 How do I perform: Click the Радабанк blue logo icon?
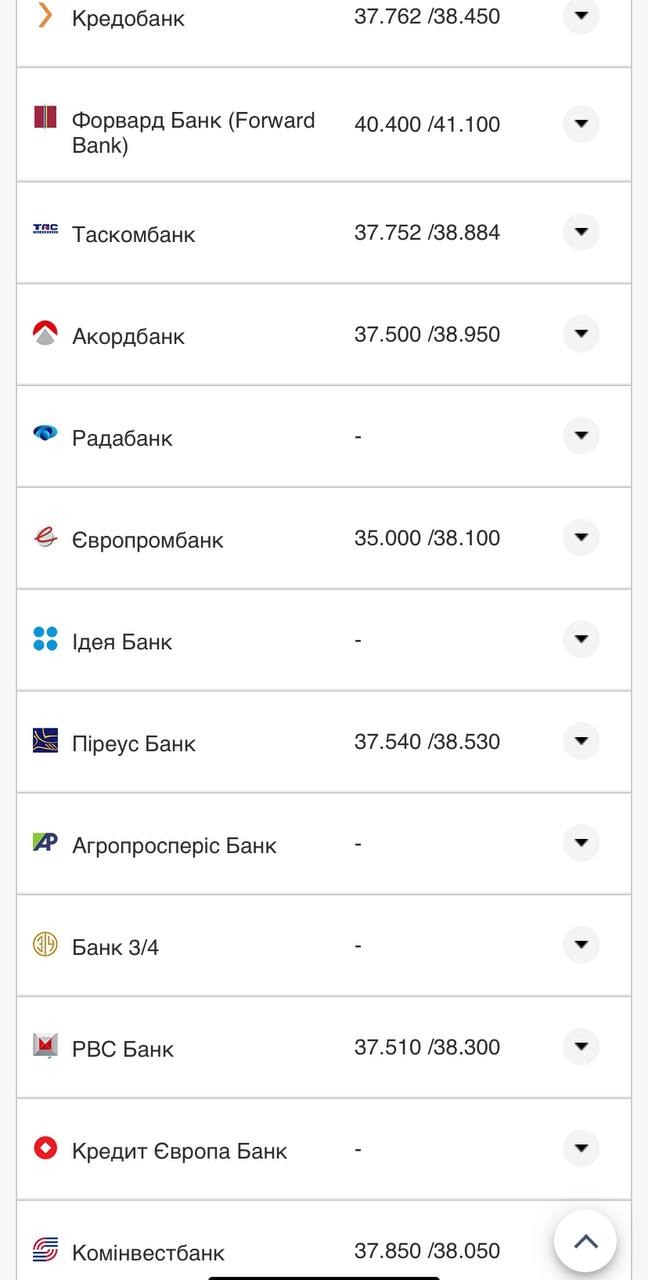tap(45, 433)
